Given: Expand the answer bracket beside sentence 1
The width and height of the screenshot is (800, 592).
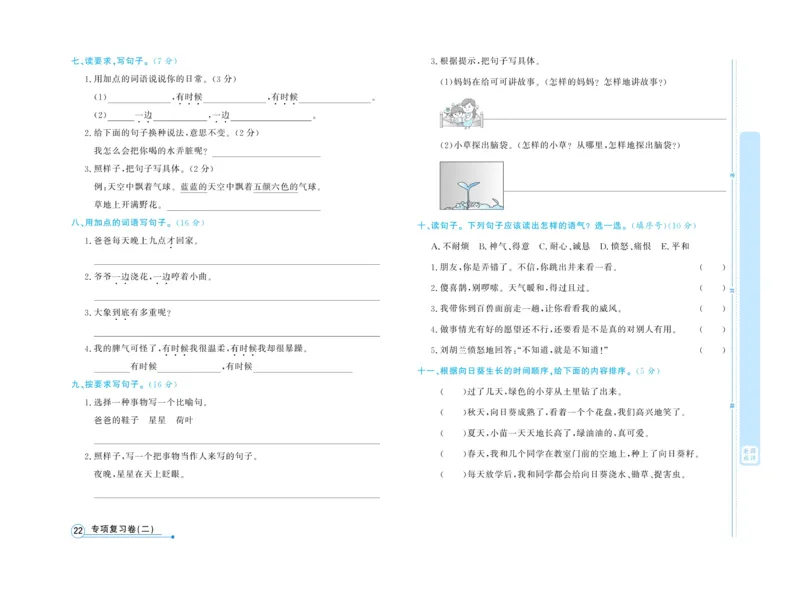Looking at the screenshot, I should 712,267.
